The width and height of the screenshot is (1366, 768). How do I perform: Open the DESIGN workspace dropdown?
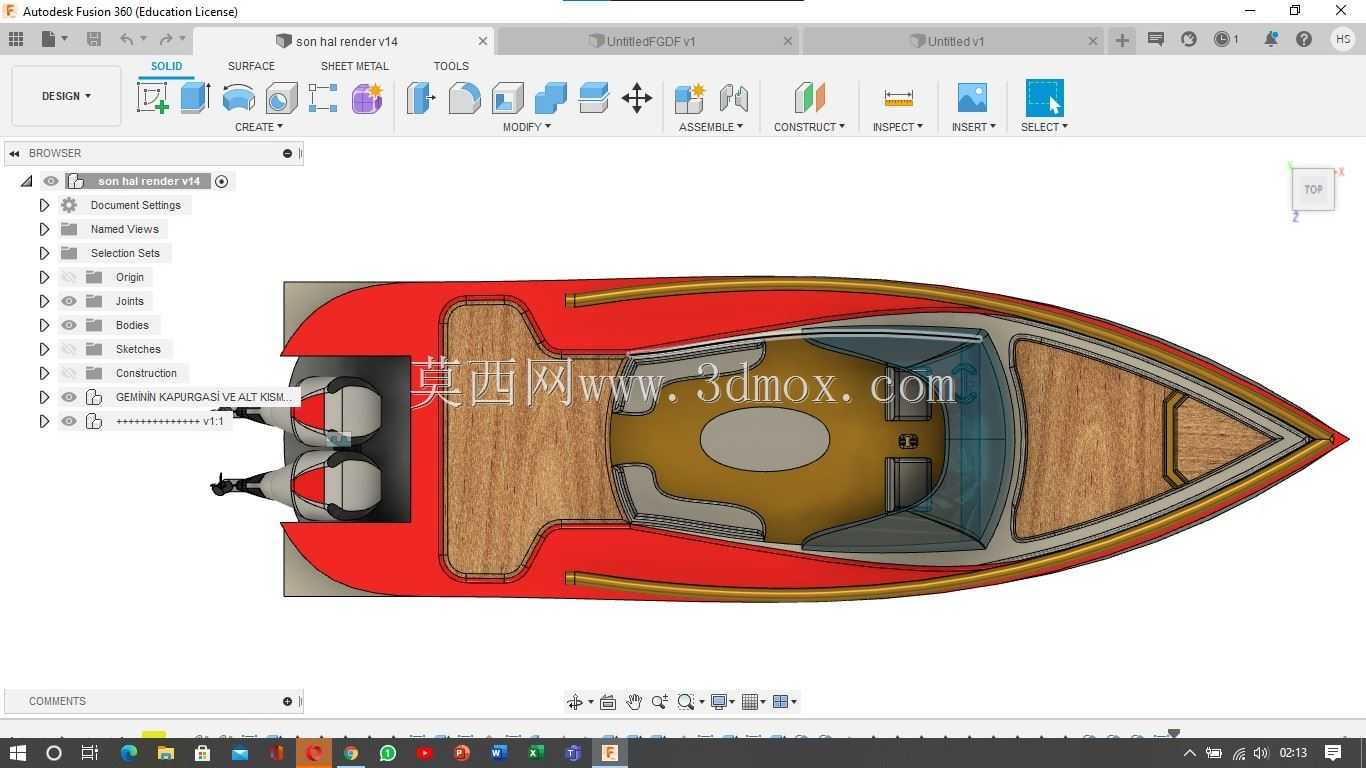pyautogui.click(x=66, y=96)
